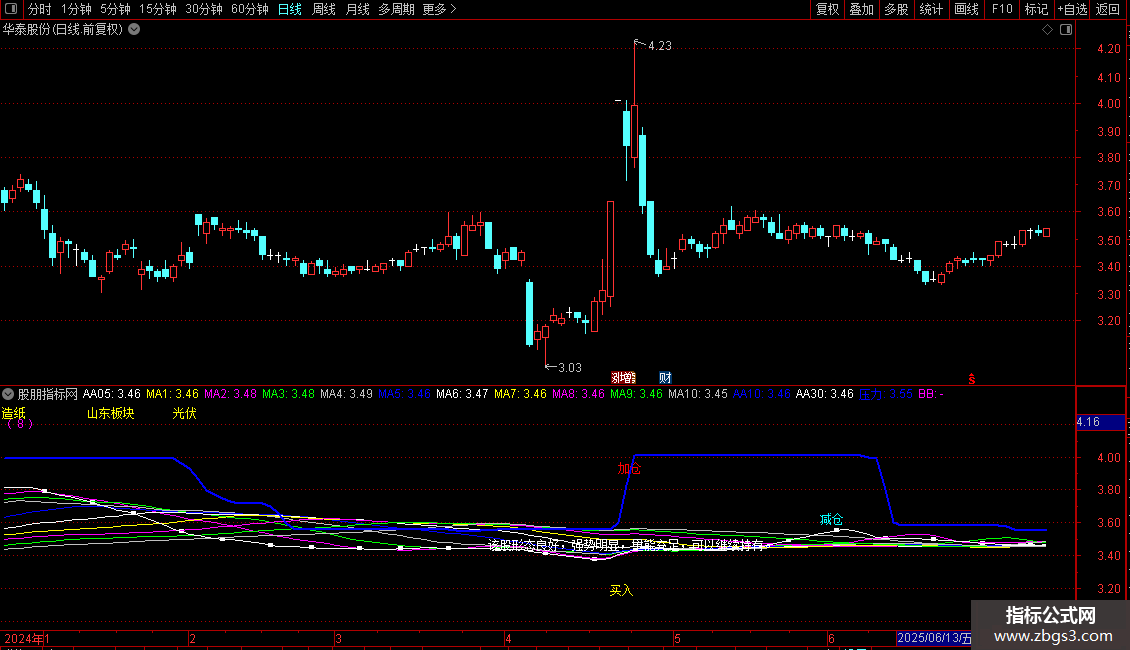The image size is (1130, 650).
Task: Switch to 日线 daily chart
Action: click(290, 9)
